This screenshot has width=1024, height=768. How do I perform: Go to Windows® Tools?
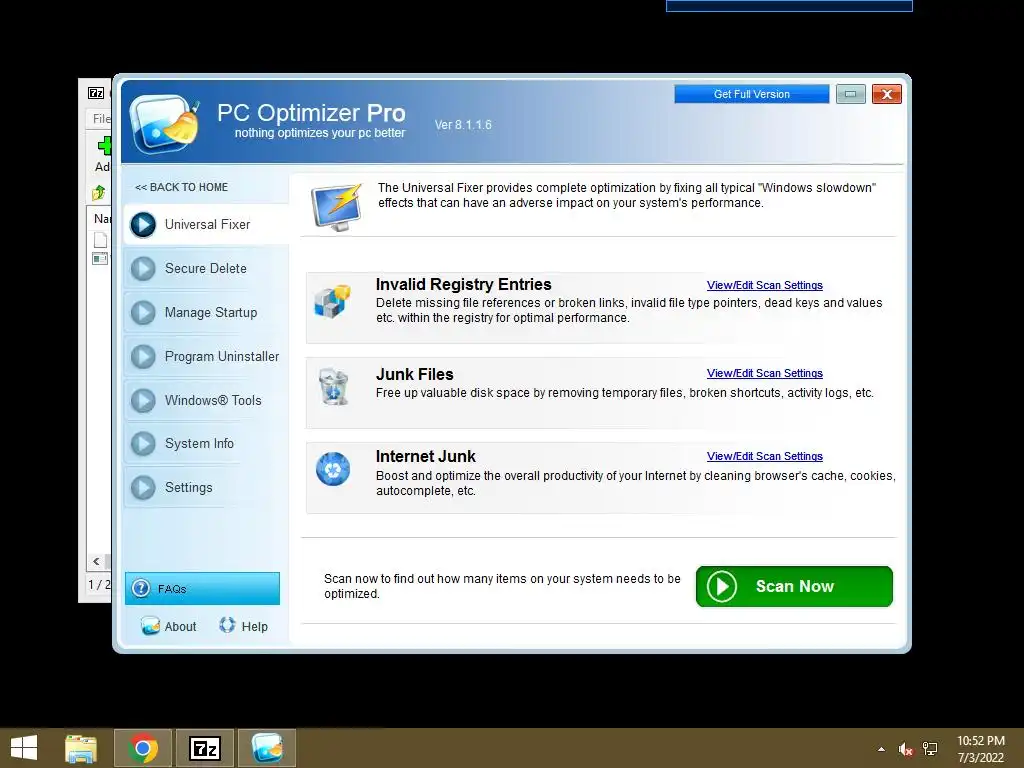[x=206, y=400]
